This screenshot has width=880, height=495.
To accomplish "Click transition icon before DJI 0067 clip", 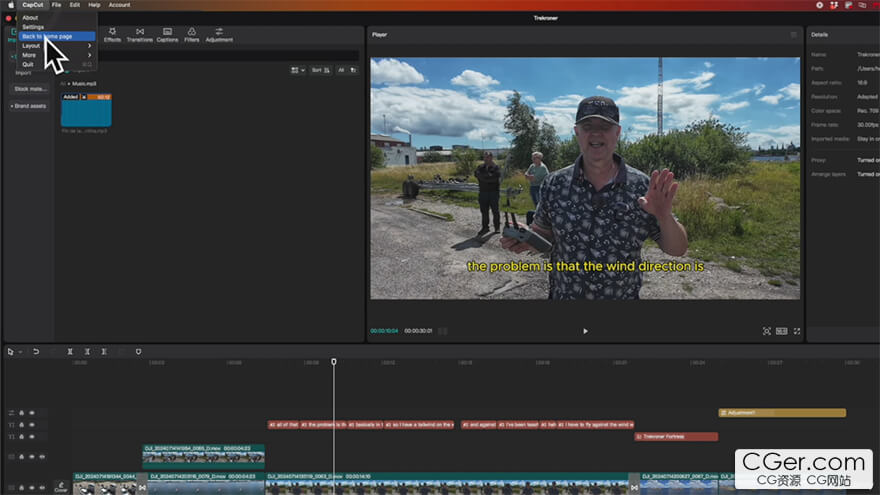I will coord(634,487).
